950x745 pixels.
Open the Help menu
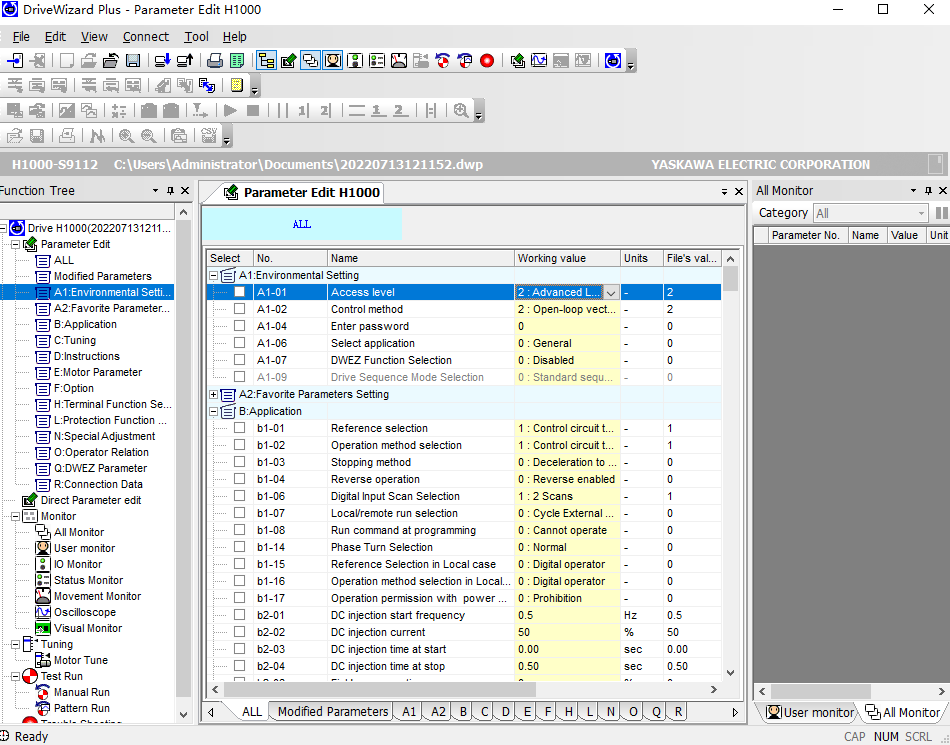(x=234, y=37)
